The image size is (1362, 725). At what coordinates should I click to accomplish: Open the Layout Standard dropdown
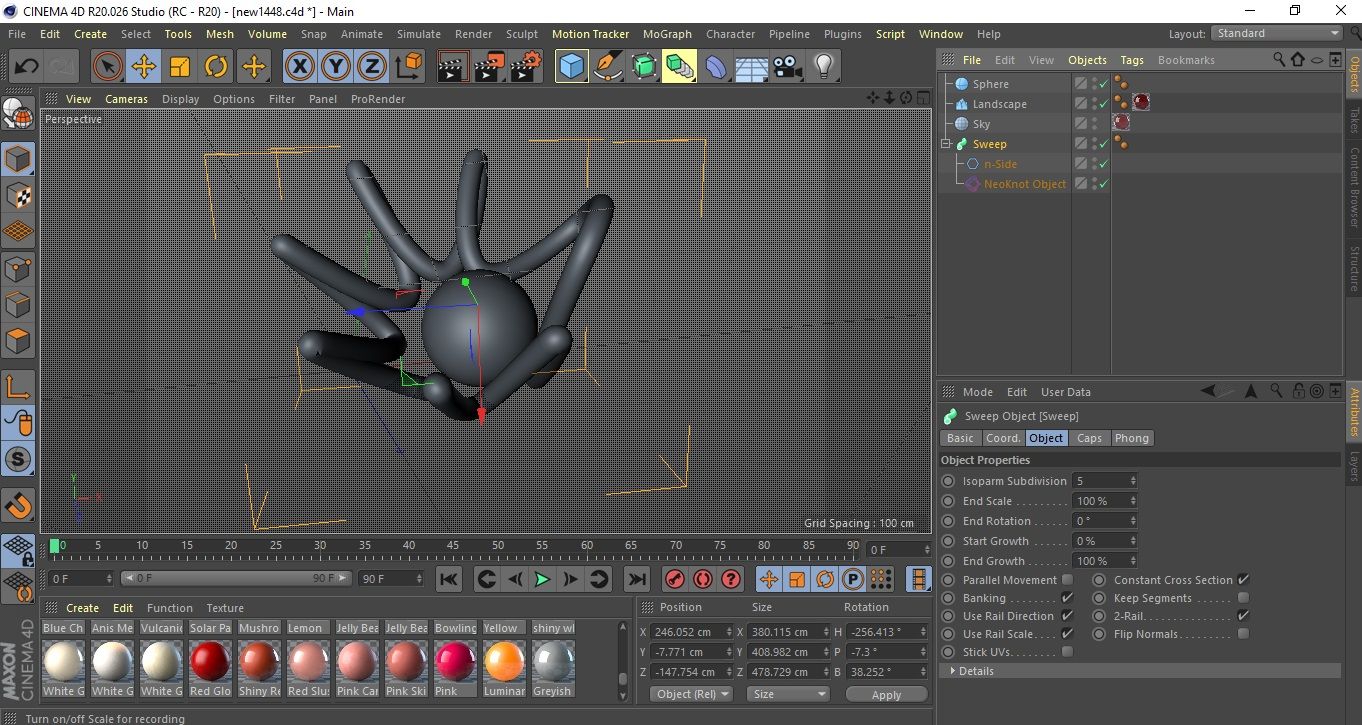point(1277,33)
